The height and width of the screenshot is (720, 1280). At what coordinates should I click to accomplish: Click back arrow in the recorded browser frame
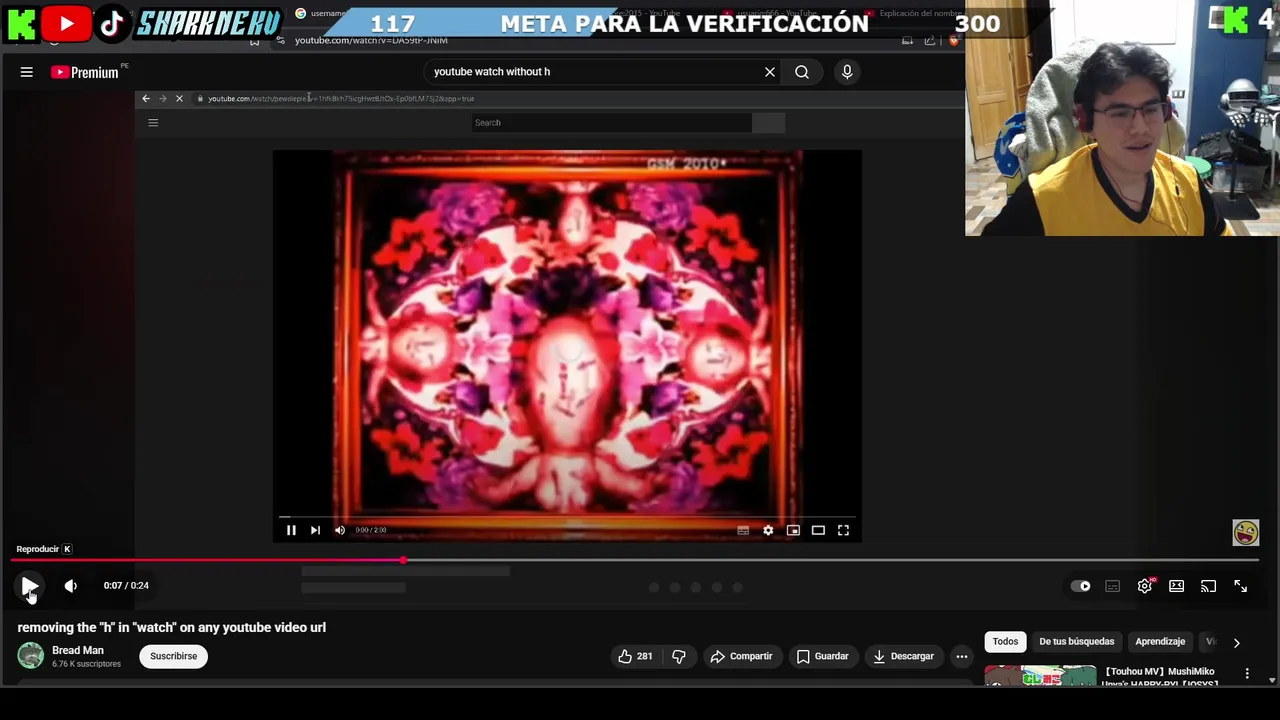146,98
